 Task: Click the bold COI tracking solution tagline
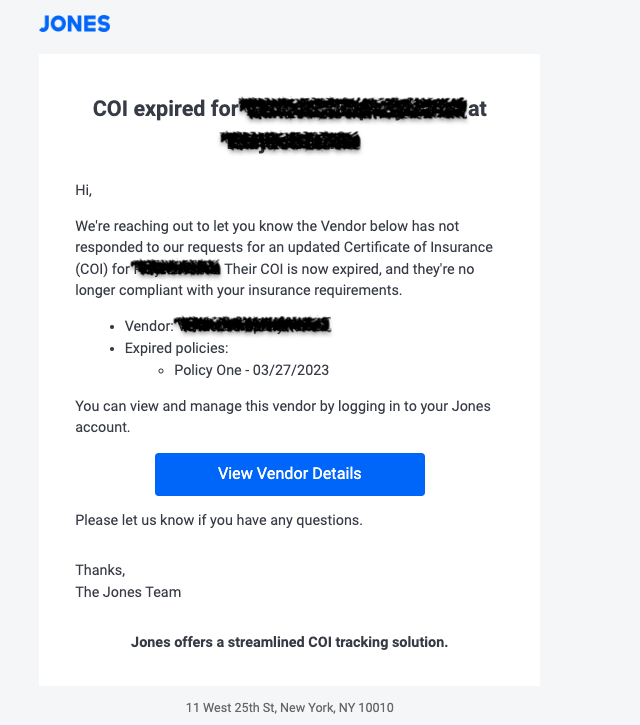pos(289,642)
